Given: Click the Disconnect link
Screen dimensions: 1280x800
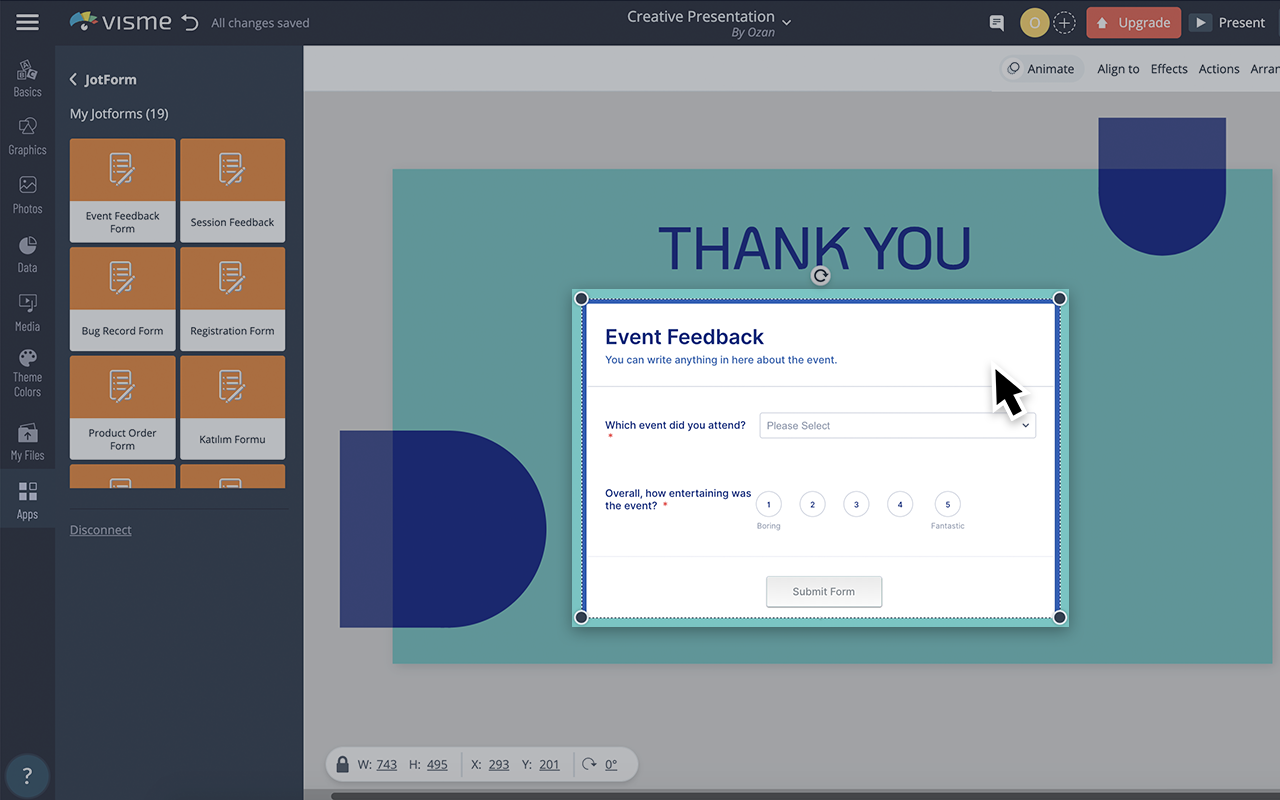Looking at the screenshot, I should [100, 529].
